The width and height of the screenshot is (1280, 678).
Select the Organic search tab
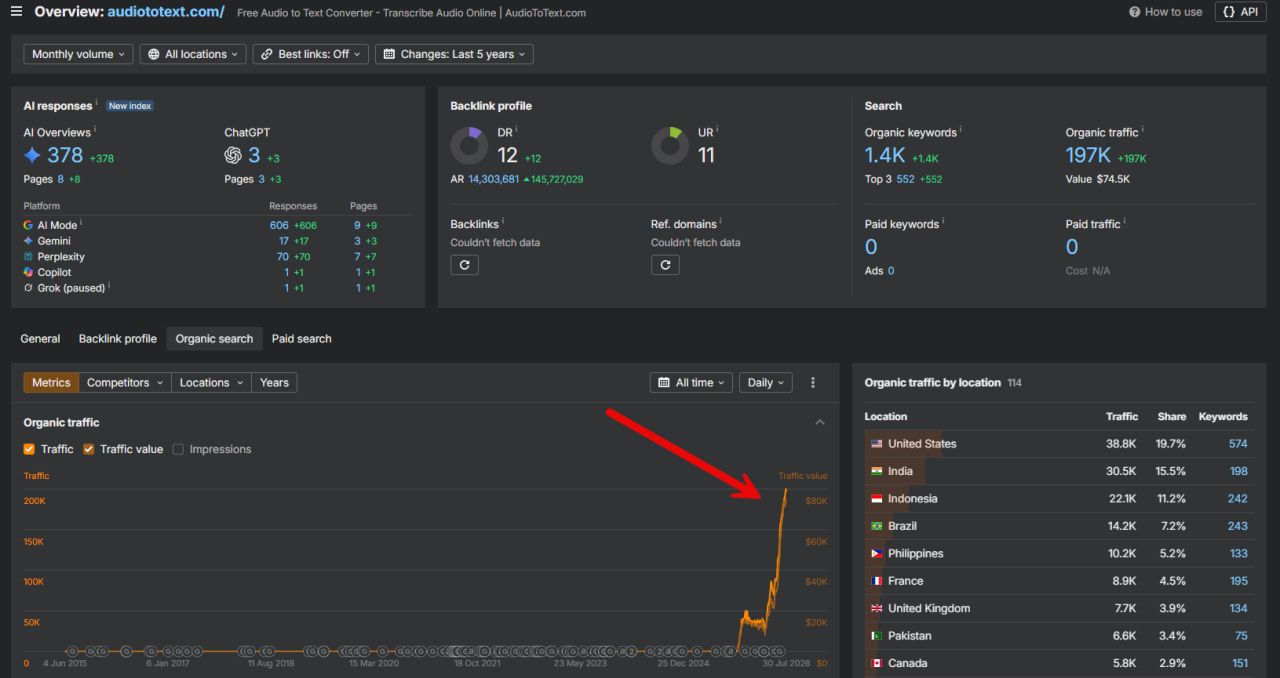[214, 339]
